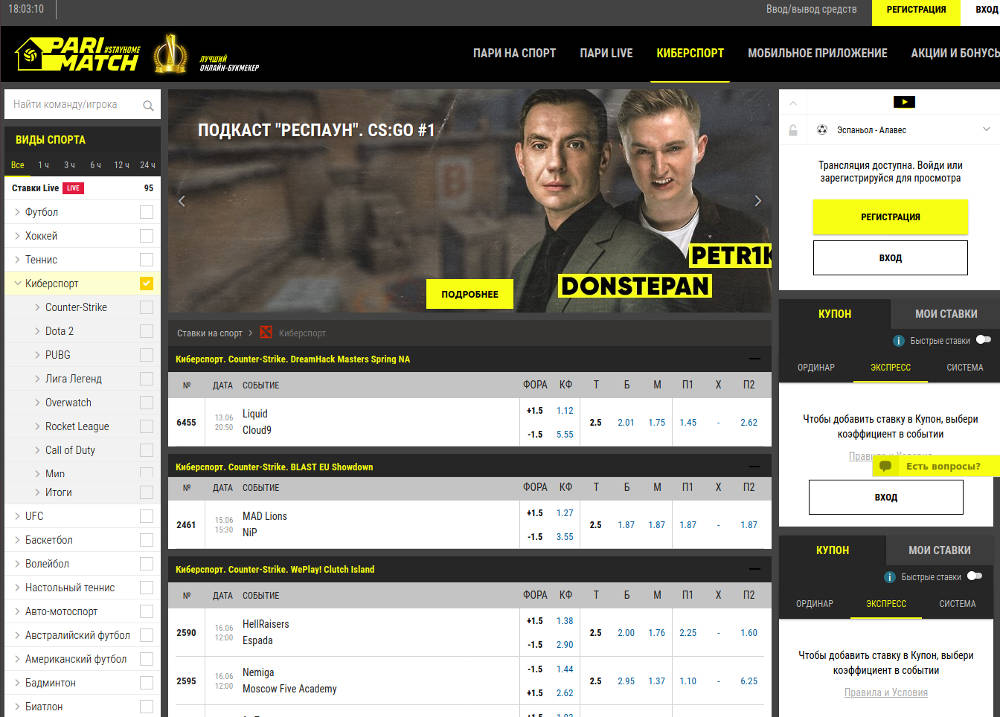Expand the Баскетбол category
The height and width of the screenshot is (717, 1000).
17,540
